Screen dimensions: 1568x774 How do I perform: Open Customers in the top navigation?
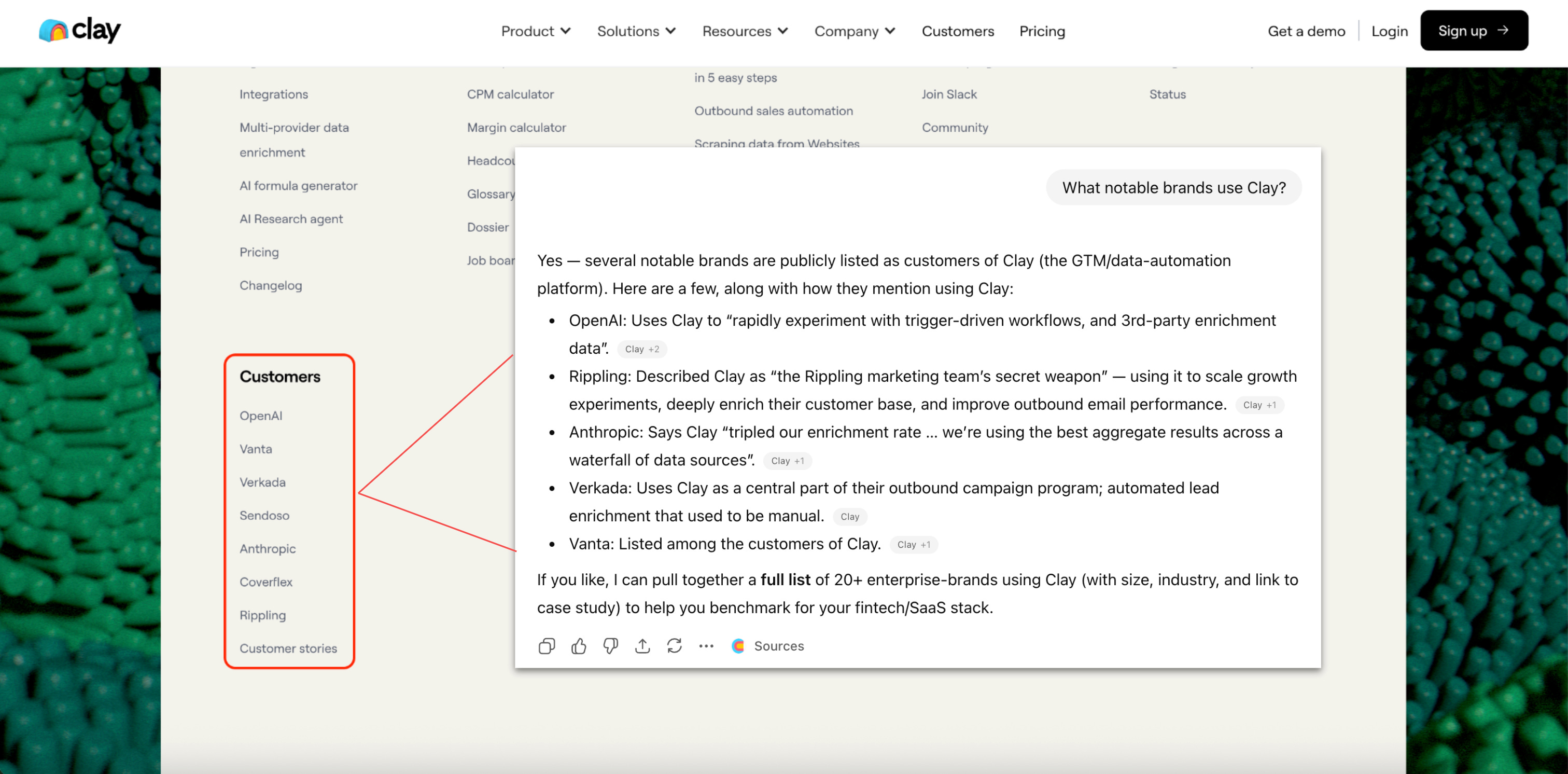pos(958,31)
